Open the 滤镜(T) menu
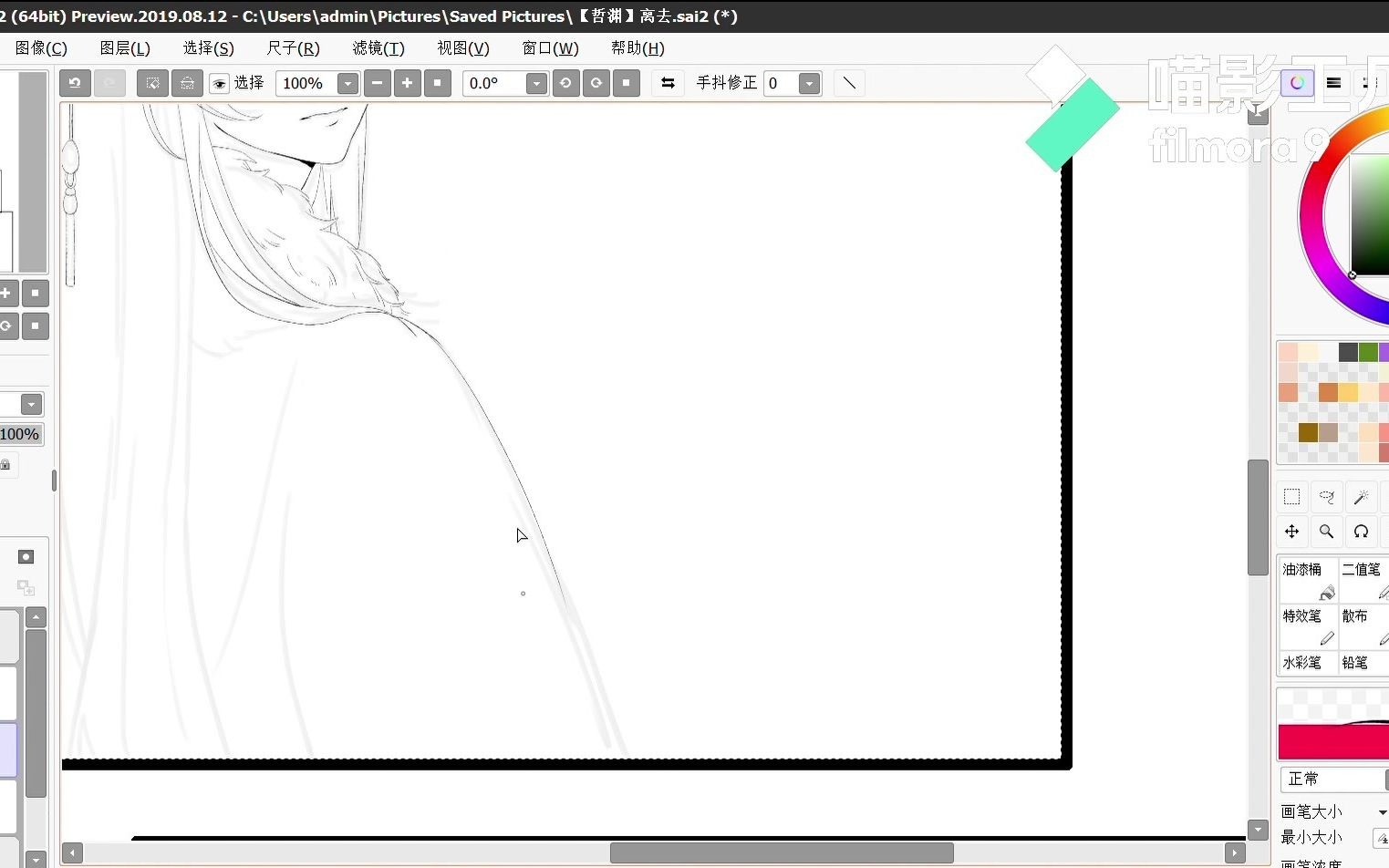 pyautogui.click(x=378, y=48)
